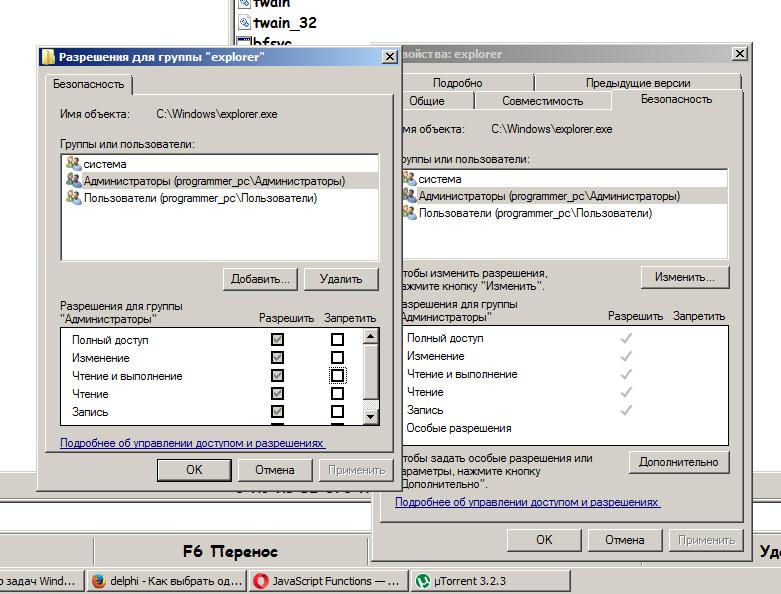Click the user group icon next to 'система' in the permissions dialog
Viewport: 781px width, 594px height.
(x=74, y=163)
